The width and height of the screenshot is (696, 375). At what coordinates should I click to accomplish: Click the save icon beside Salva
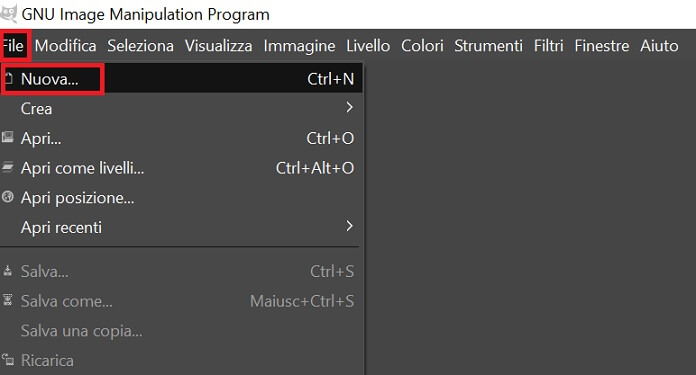pyautogui.click(x=8, y=271)
